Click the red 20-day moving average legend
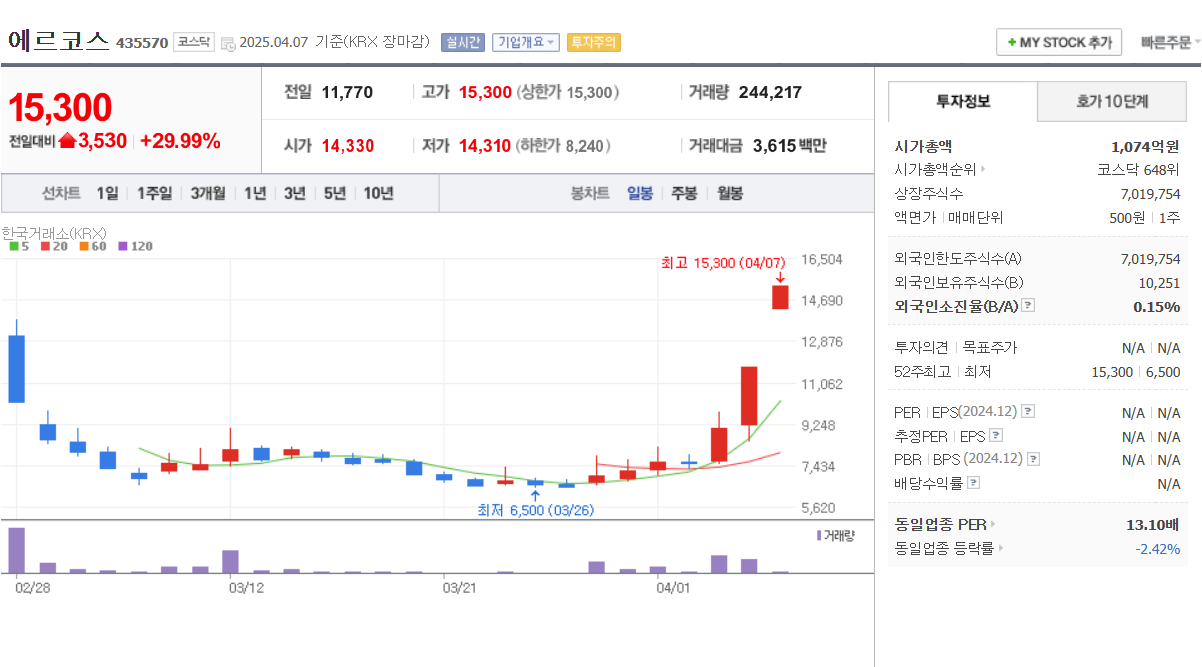 (x=53, y=246)
